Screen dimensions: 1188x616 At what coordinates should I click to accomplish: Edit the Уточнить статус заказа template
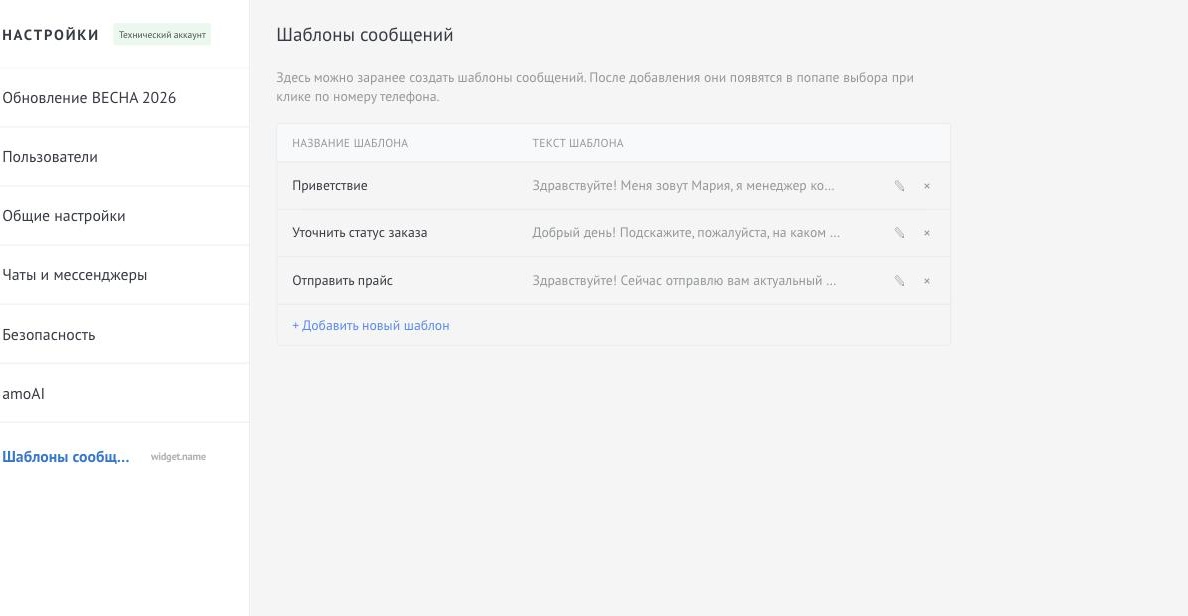click(x=899, y=233)
